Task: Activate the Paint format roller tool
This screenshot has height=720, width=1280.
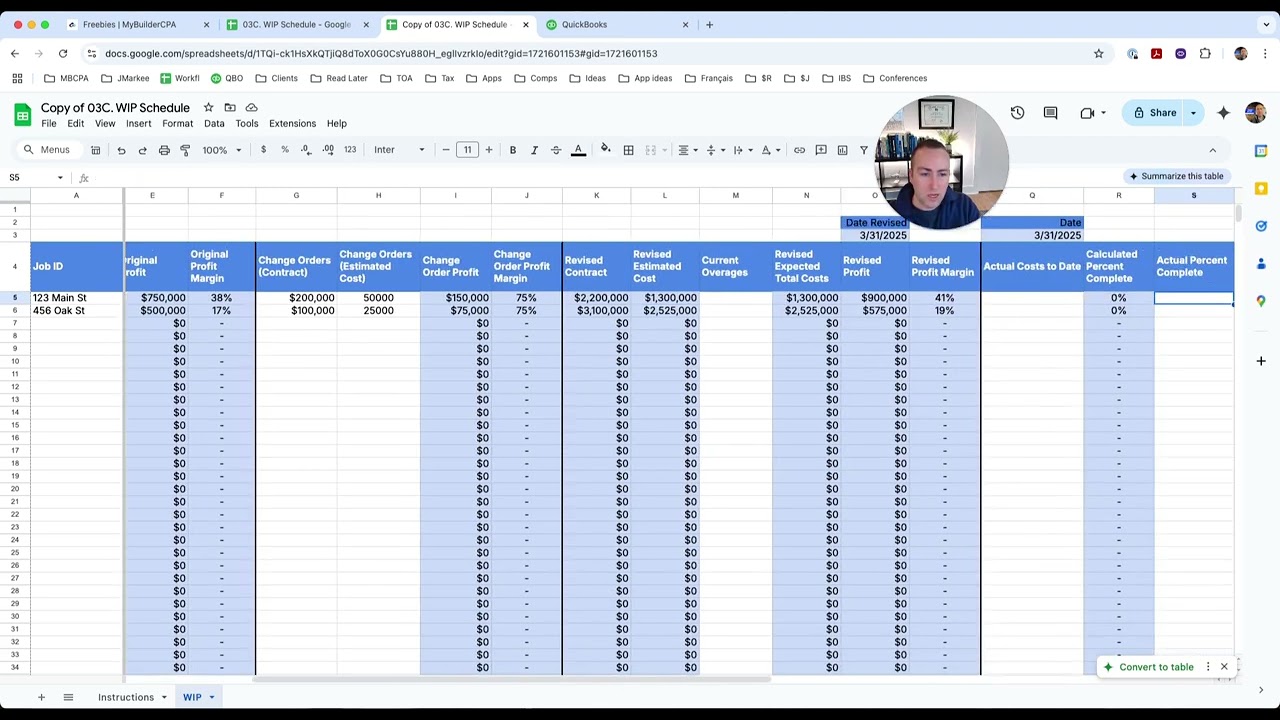Action: point(185,150)
